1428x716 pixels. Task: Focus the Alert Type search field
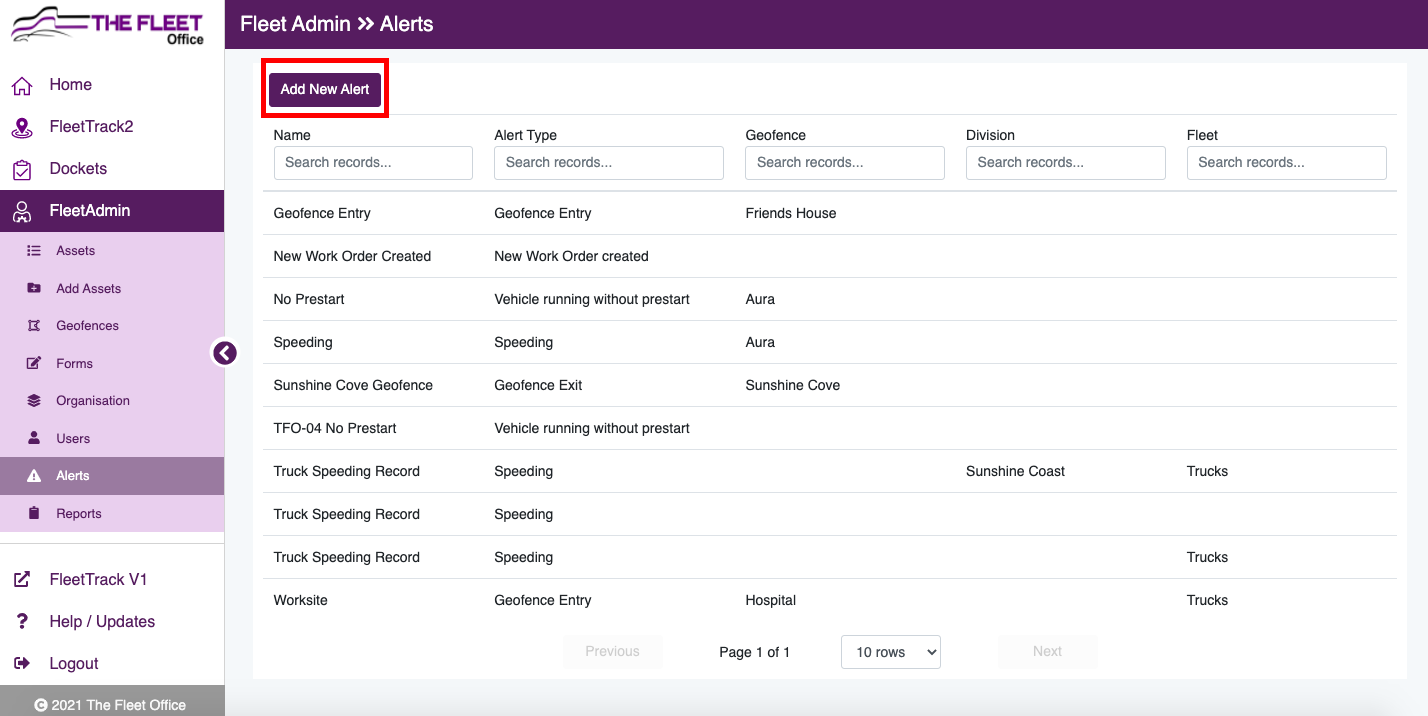609,163
